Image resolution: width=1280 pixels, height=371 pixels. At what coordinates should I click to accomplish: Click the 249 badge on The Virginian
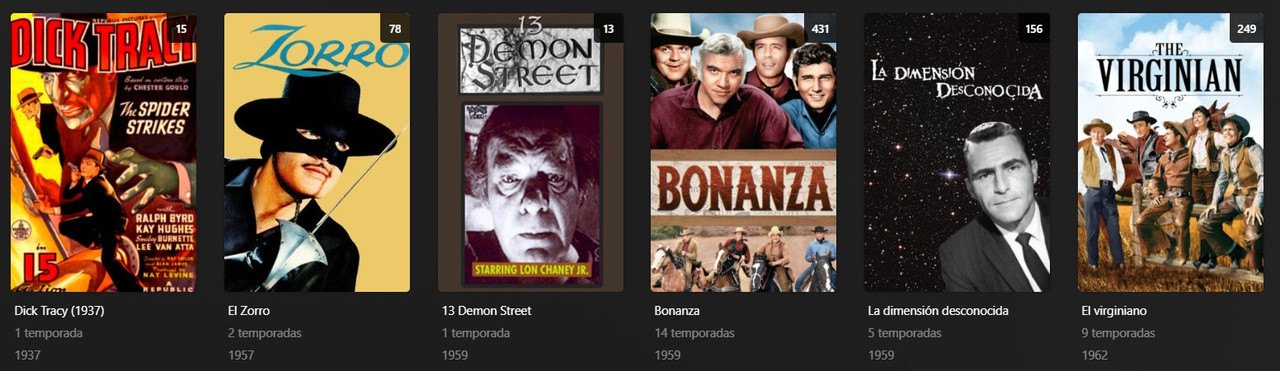pyautogui.click(x=1246, y=28)
